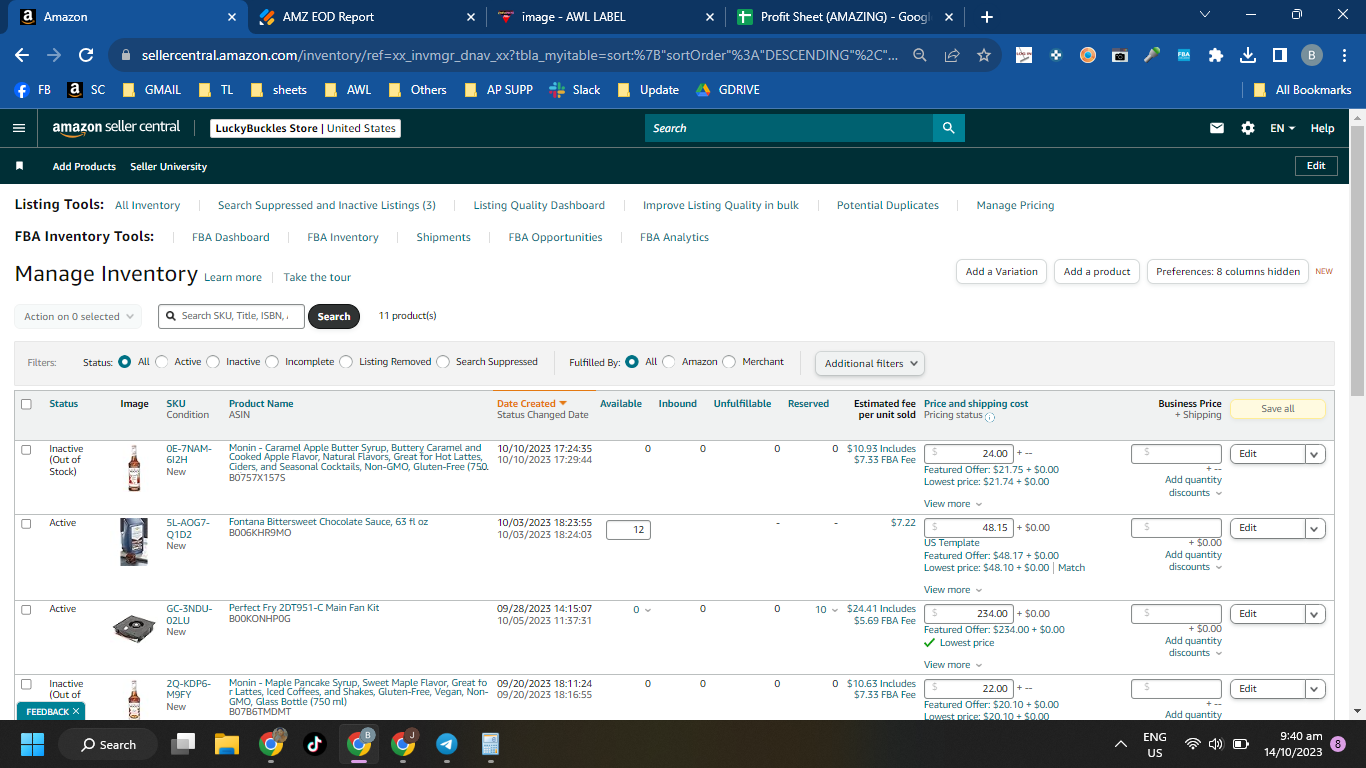Bookmark this page with the star icon
Viewport: 1366px width, 768px height.
pos(984,56)
